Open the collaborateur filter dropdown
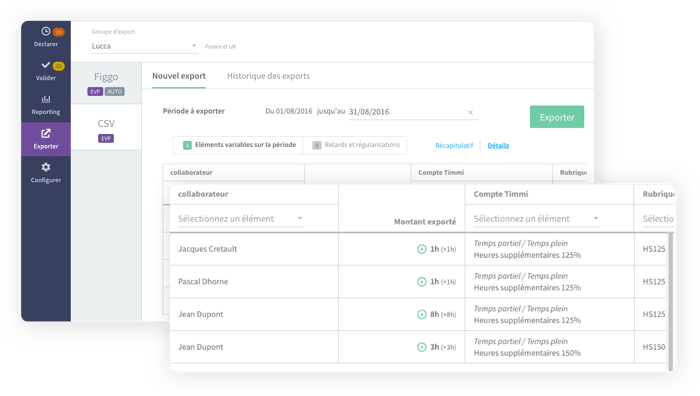The width and height of the screenshot is (700, 396). click(241, 219)
